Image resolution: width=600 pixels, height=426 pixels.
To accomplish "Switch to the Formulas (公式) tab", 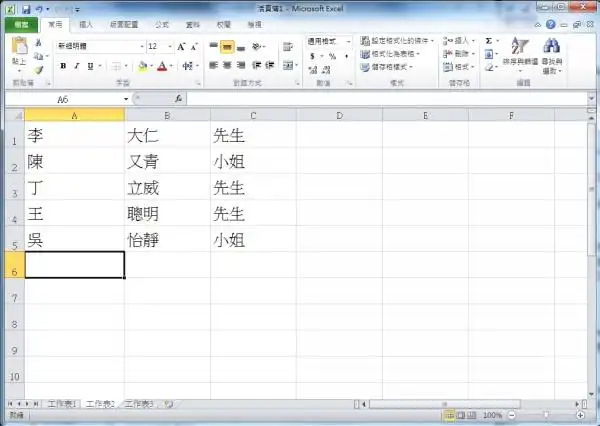I will pos(162,24).
